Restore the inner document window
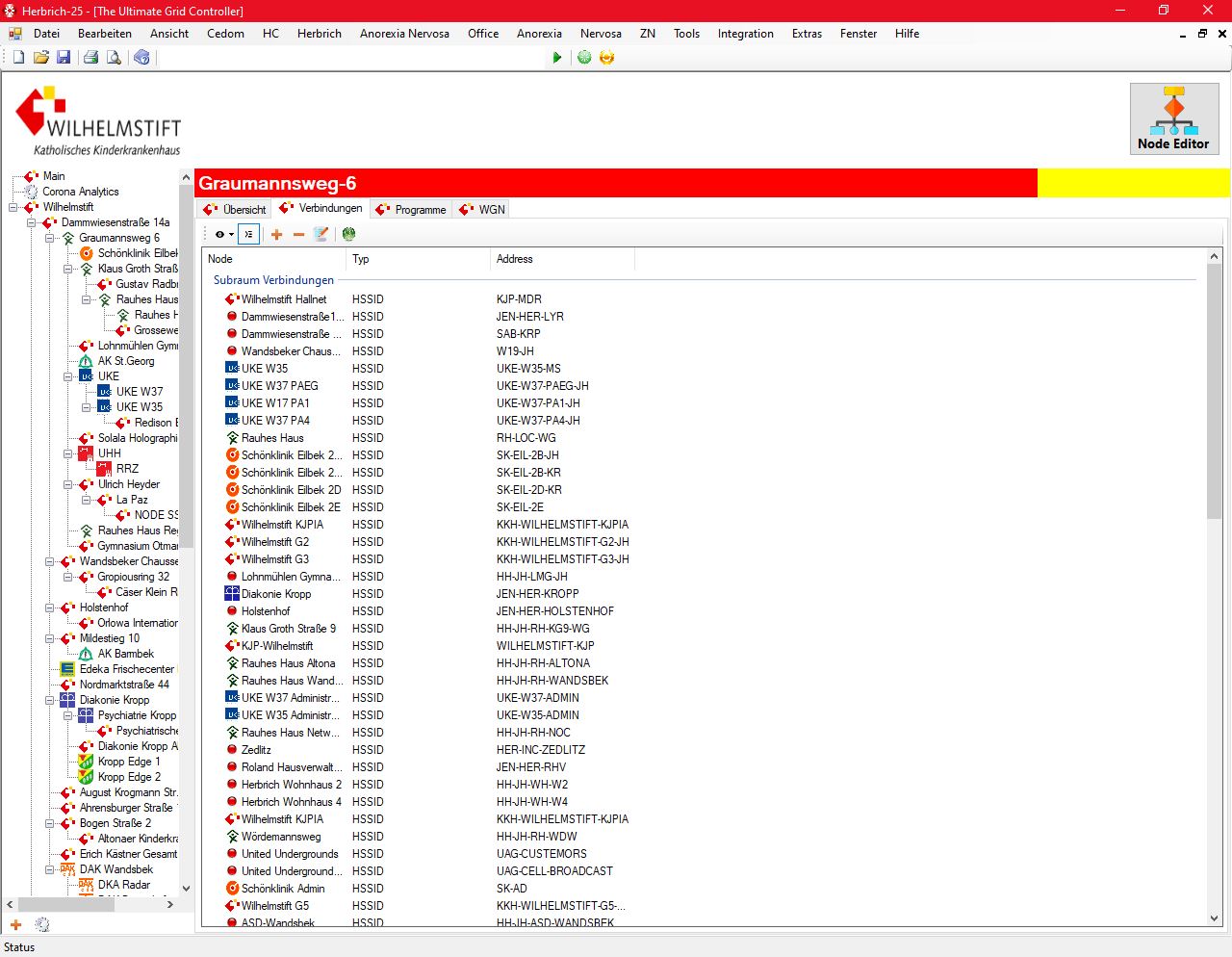This screenshot has height=957, width=1232. pos(1202,34)
